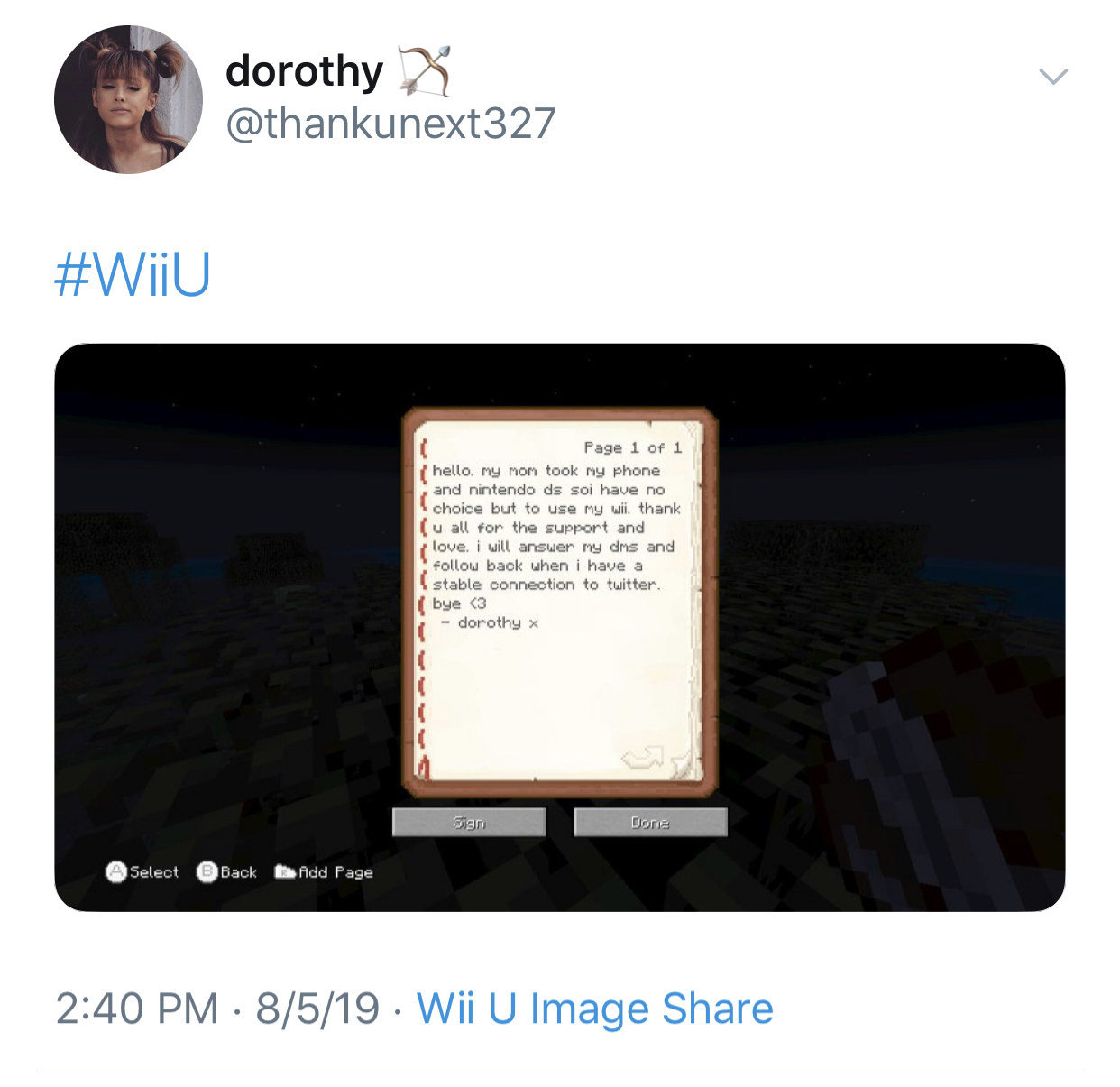Click the Page 1 of 1 indicator
The image size is (1120, 1087).
pos(632,447)
